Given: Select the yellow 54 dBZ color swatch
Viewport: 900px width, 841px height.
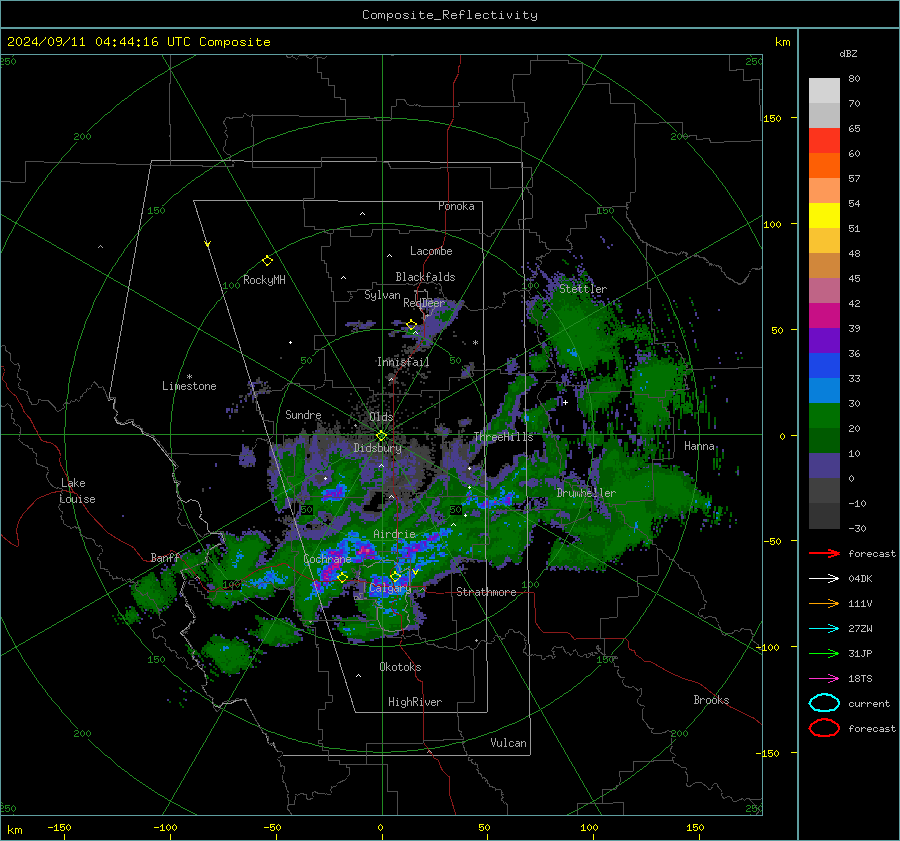Looking at the screenshot, I should click(824, 216).
